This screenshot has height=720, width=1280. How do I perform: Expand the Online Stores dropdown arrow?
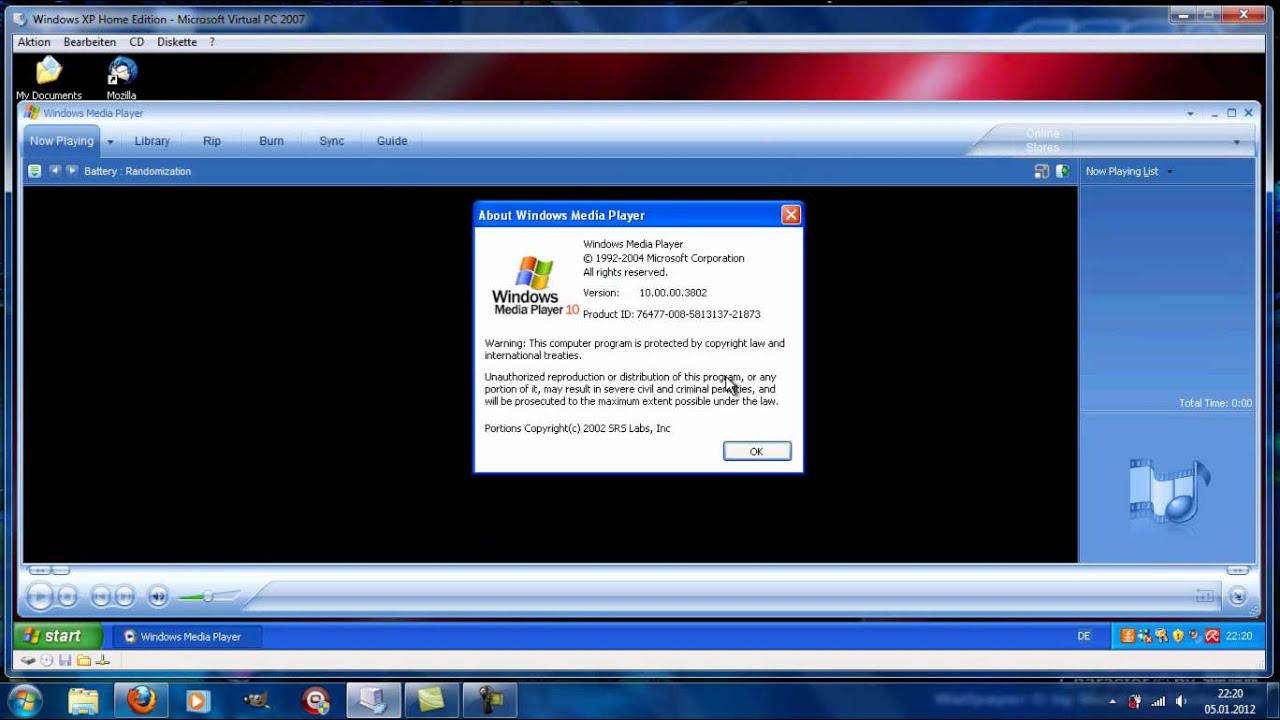pos(1236,142)
